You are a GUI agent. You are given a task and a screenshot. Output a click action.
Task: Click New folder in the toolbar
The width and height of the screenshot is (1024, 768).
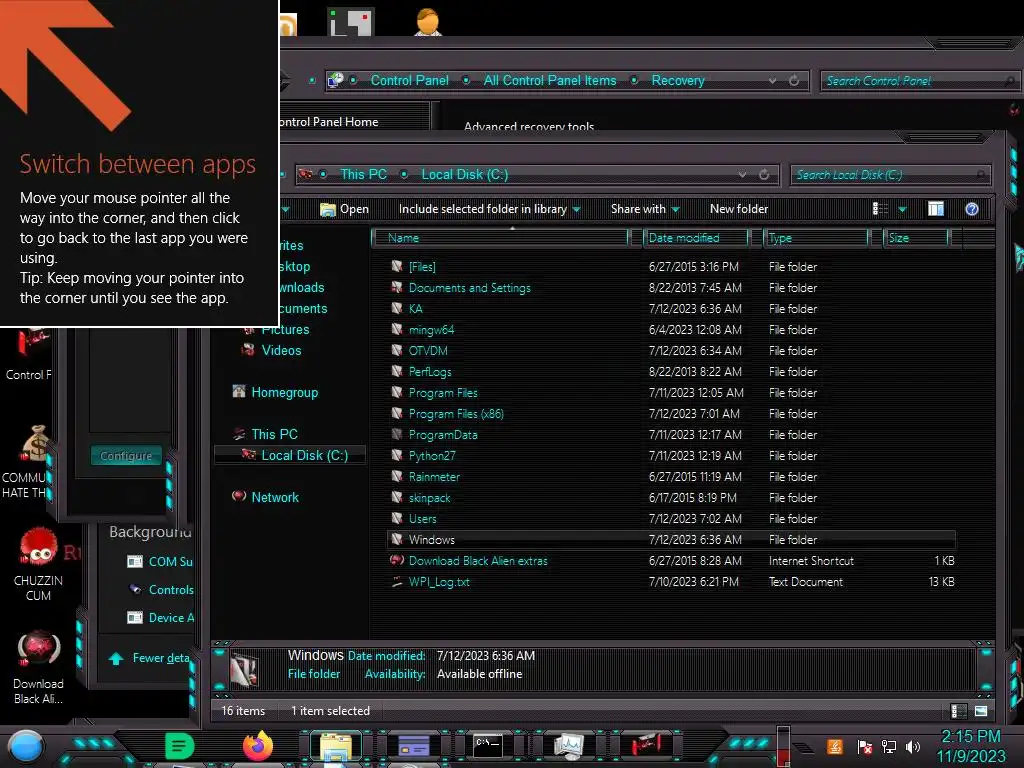739,209
